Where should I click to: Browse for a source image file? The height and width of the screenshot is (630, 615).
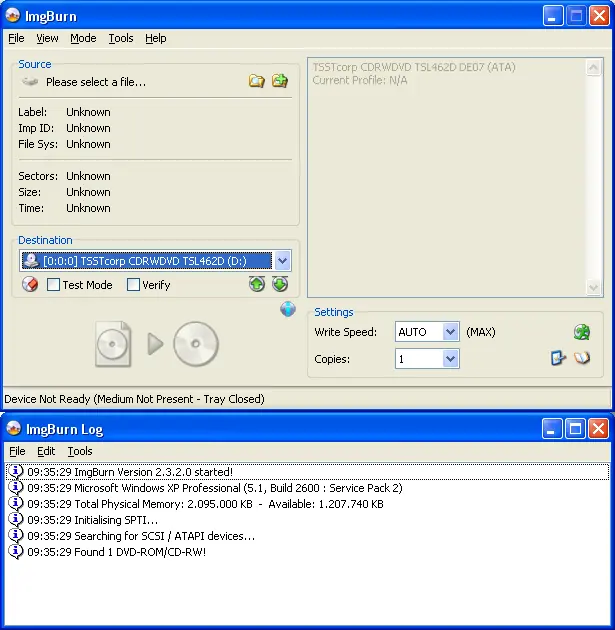(x=256, y=81)
